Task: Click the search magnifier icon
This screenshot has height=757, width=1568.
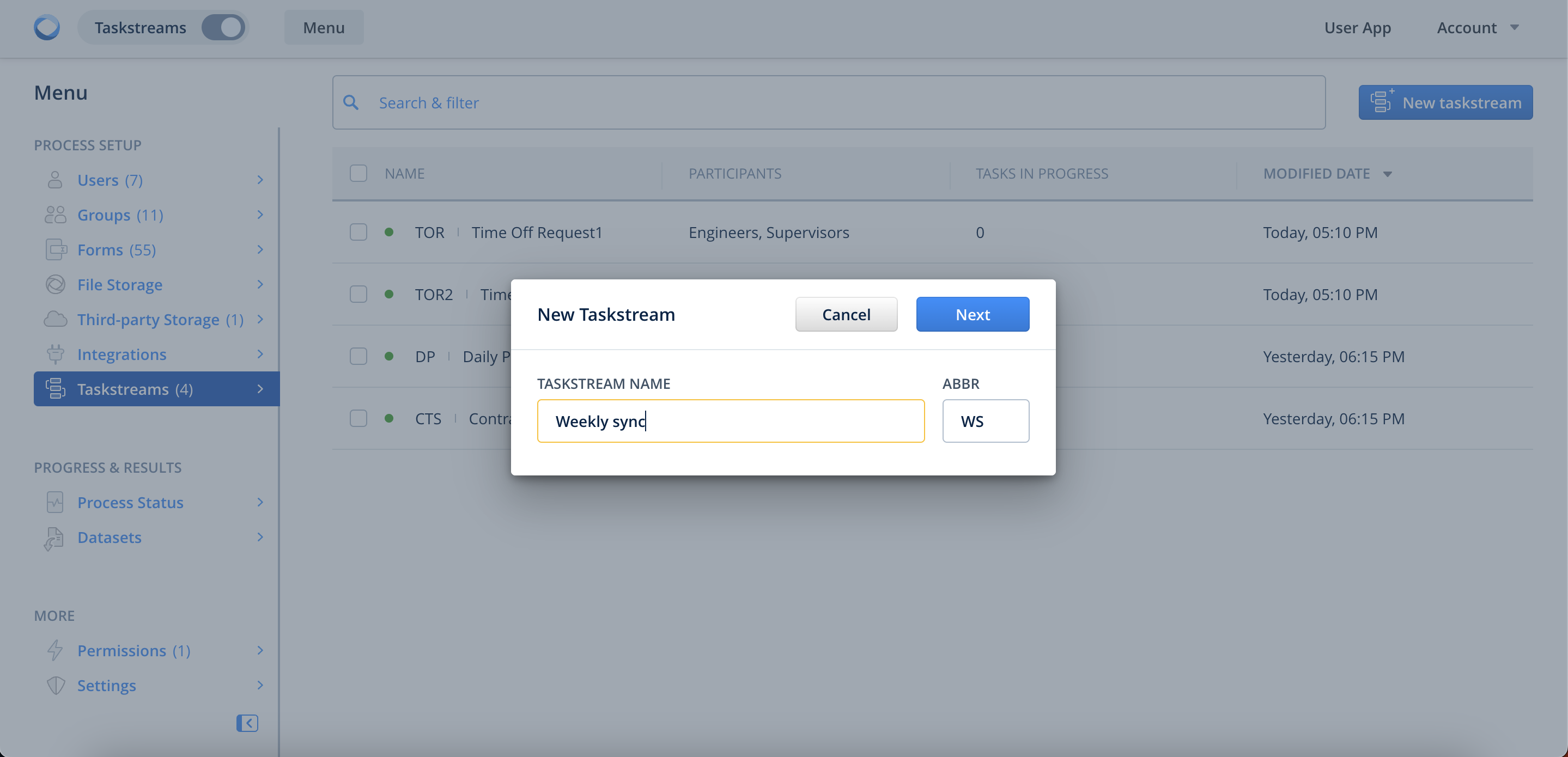Action: pyautogui.click(x=351, y=102)
